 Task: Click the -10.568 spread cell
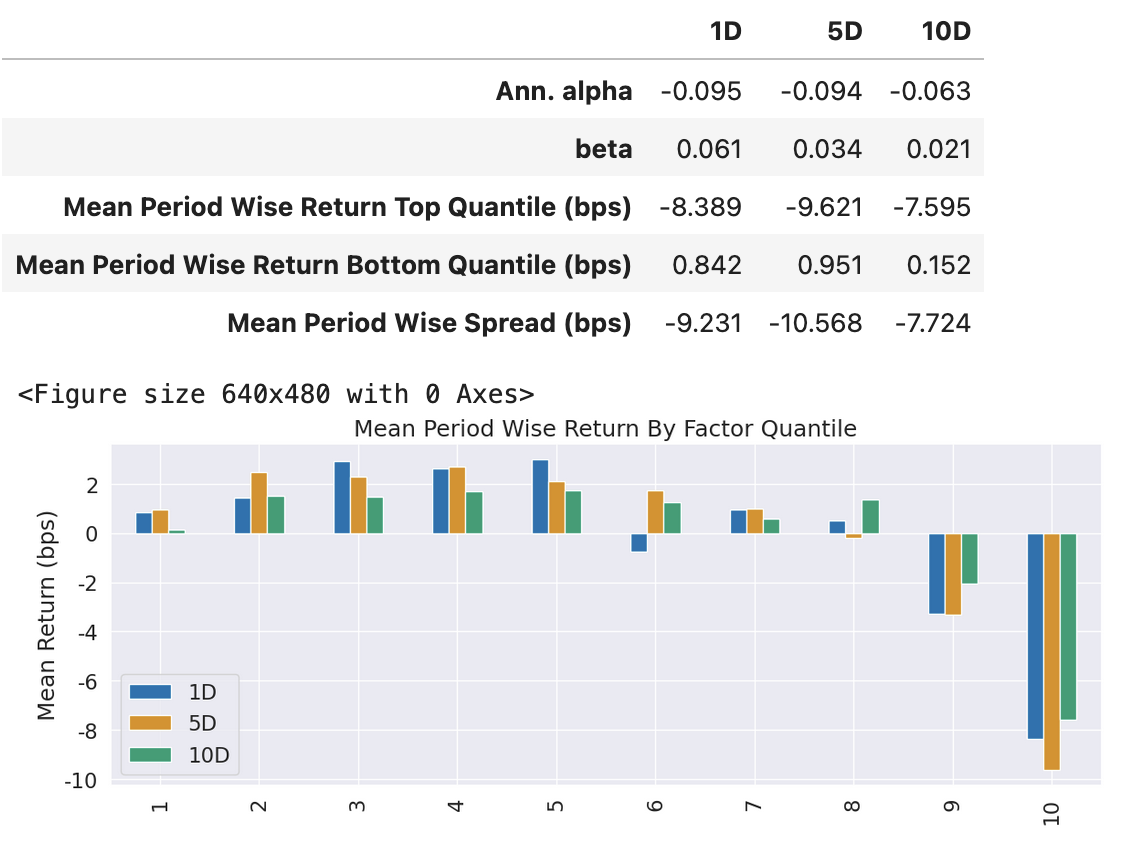[x=815, y=324]
